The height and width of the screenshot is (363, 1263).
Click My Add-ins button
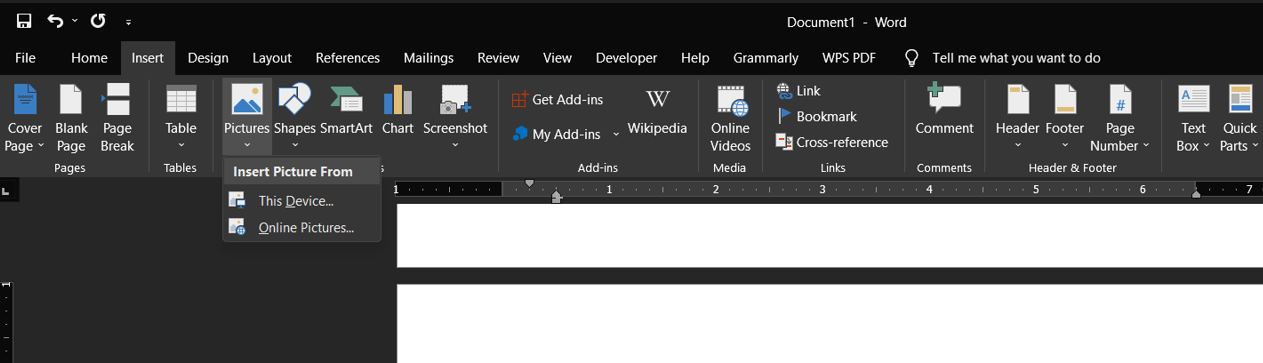556,134
